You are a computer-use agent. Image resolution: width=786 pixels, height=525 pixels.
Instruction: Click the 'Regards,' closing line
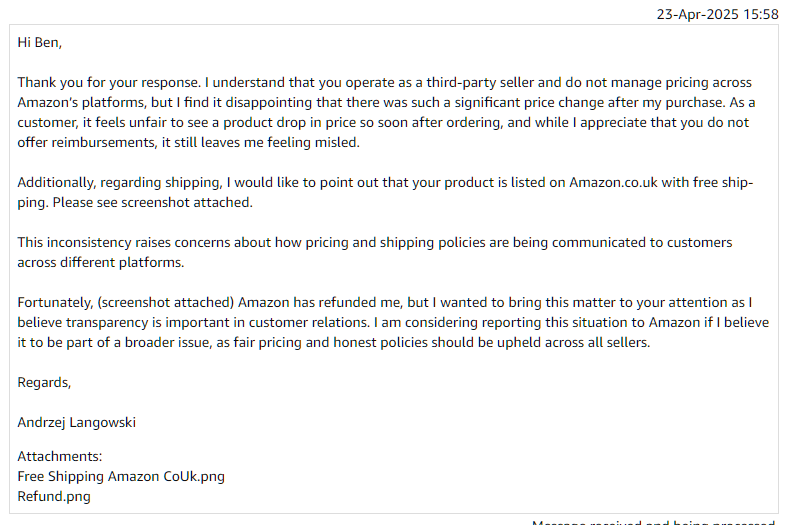click(x=44, y=383)
